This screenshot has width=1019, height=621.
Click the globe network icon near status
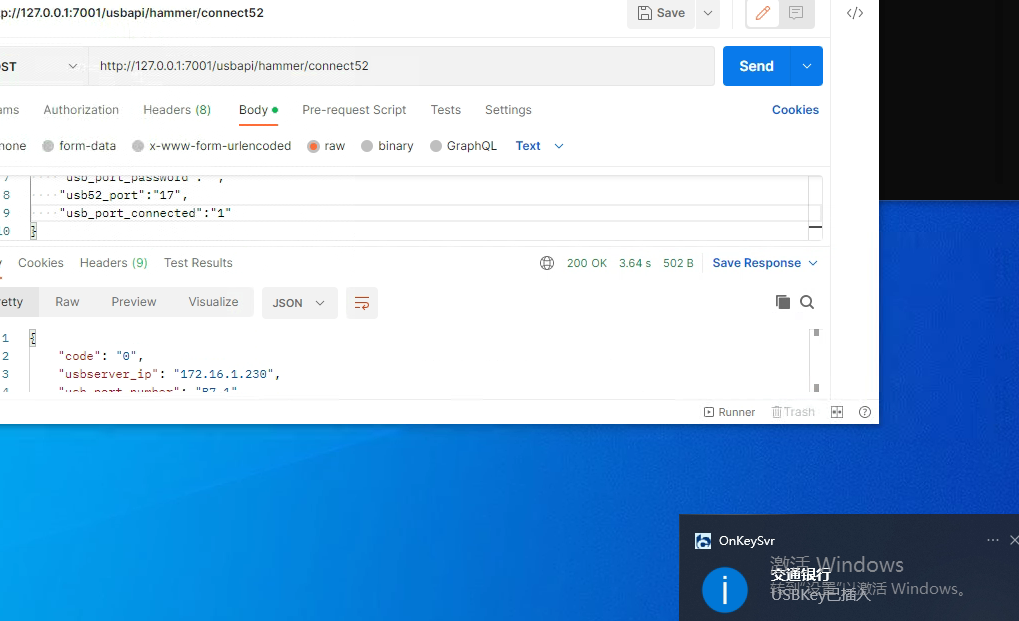click(547, 263)
